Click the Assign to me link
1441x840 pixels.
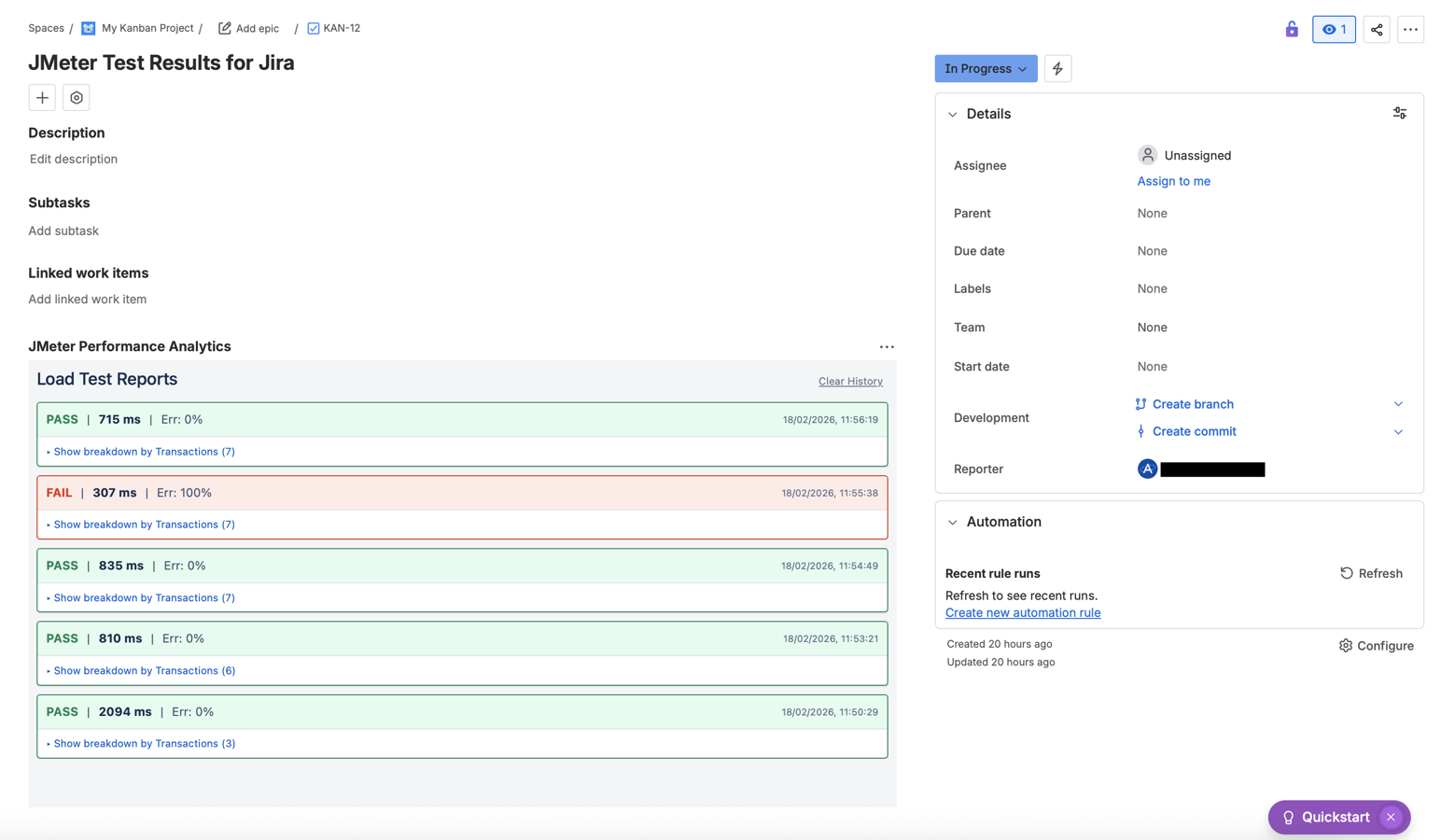click(1174, 180)
